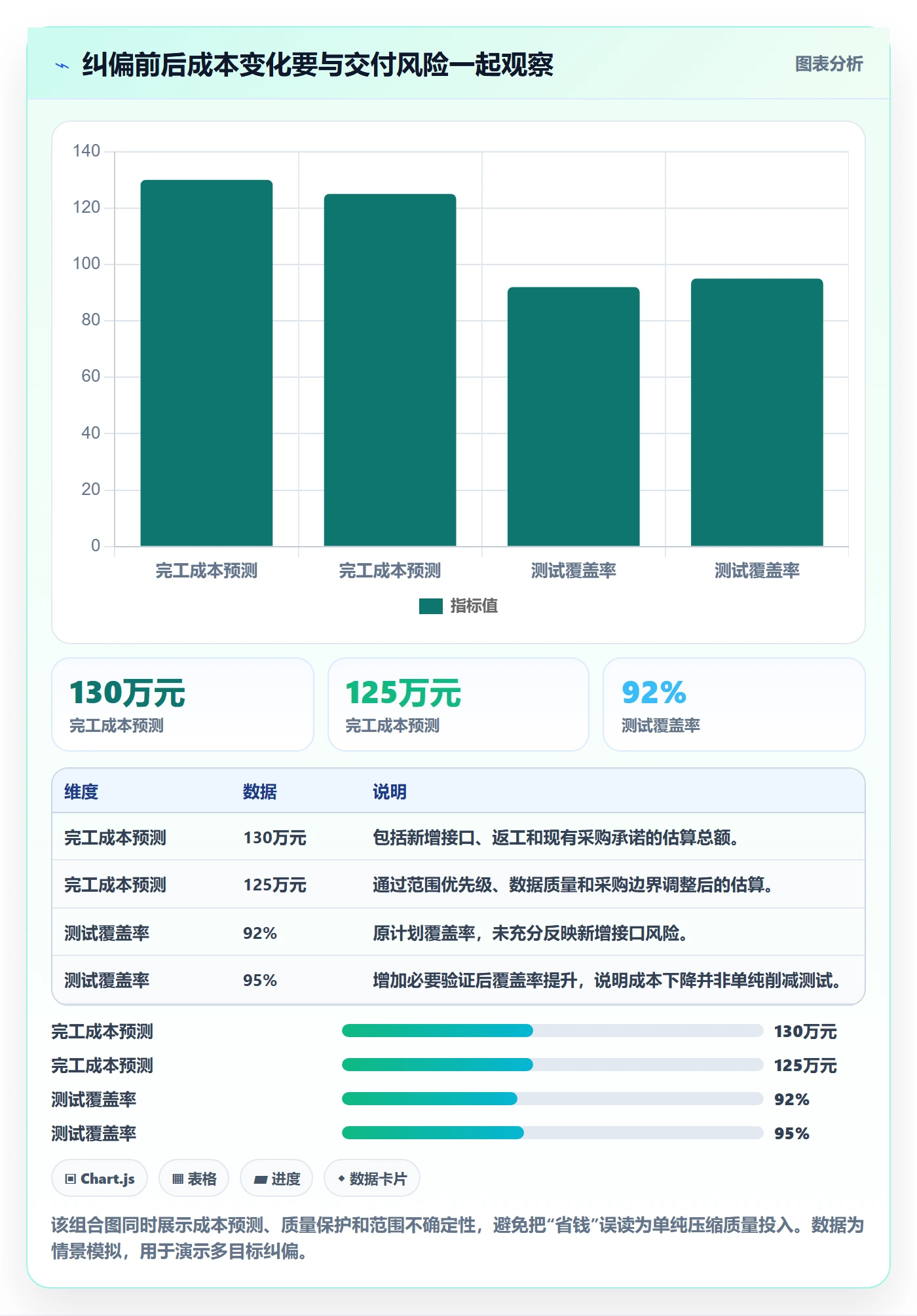Click the 指标值 legend label
The image size is (917, 1316).
(474, 606)
